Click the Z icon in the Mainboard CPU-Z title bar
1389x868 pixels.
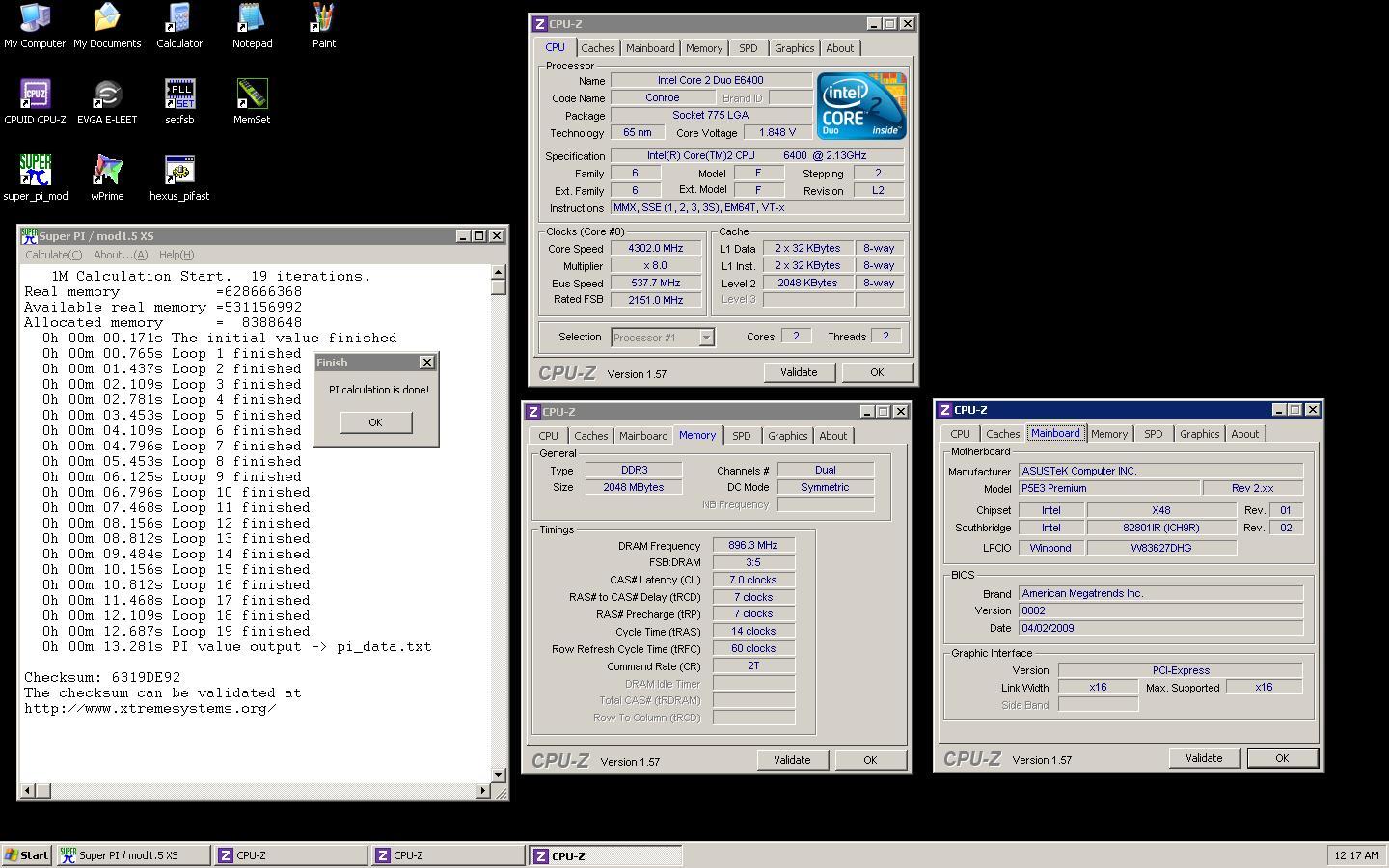(x=945, y=410)
